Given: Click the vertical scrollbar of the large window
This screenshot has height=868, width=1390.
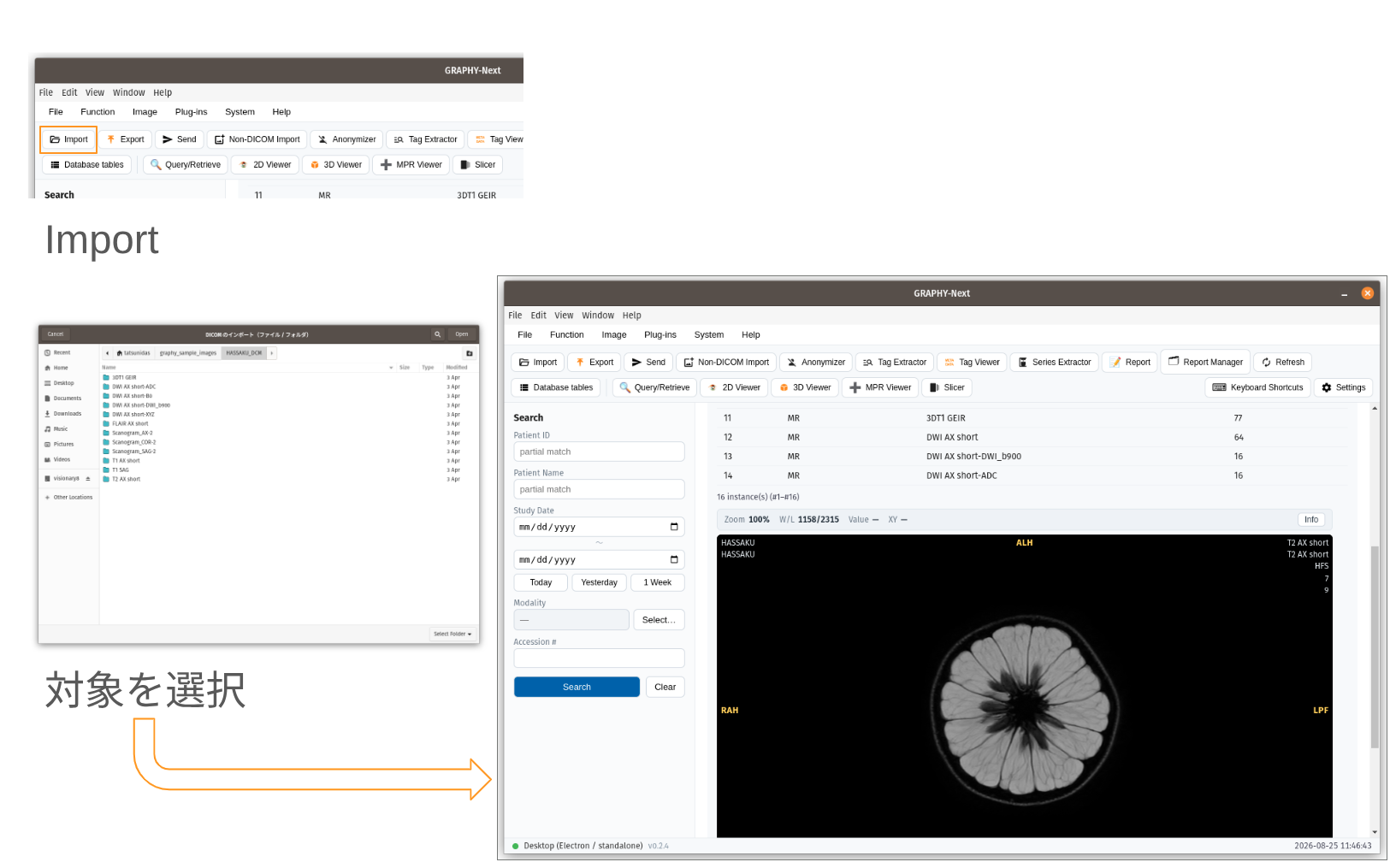Looking at the screenshot, I should tap(1375, 647).
